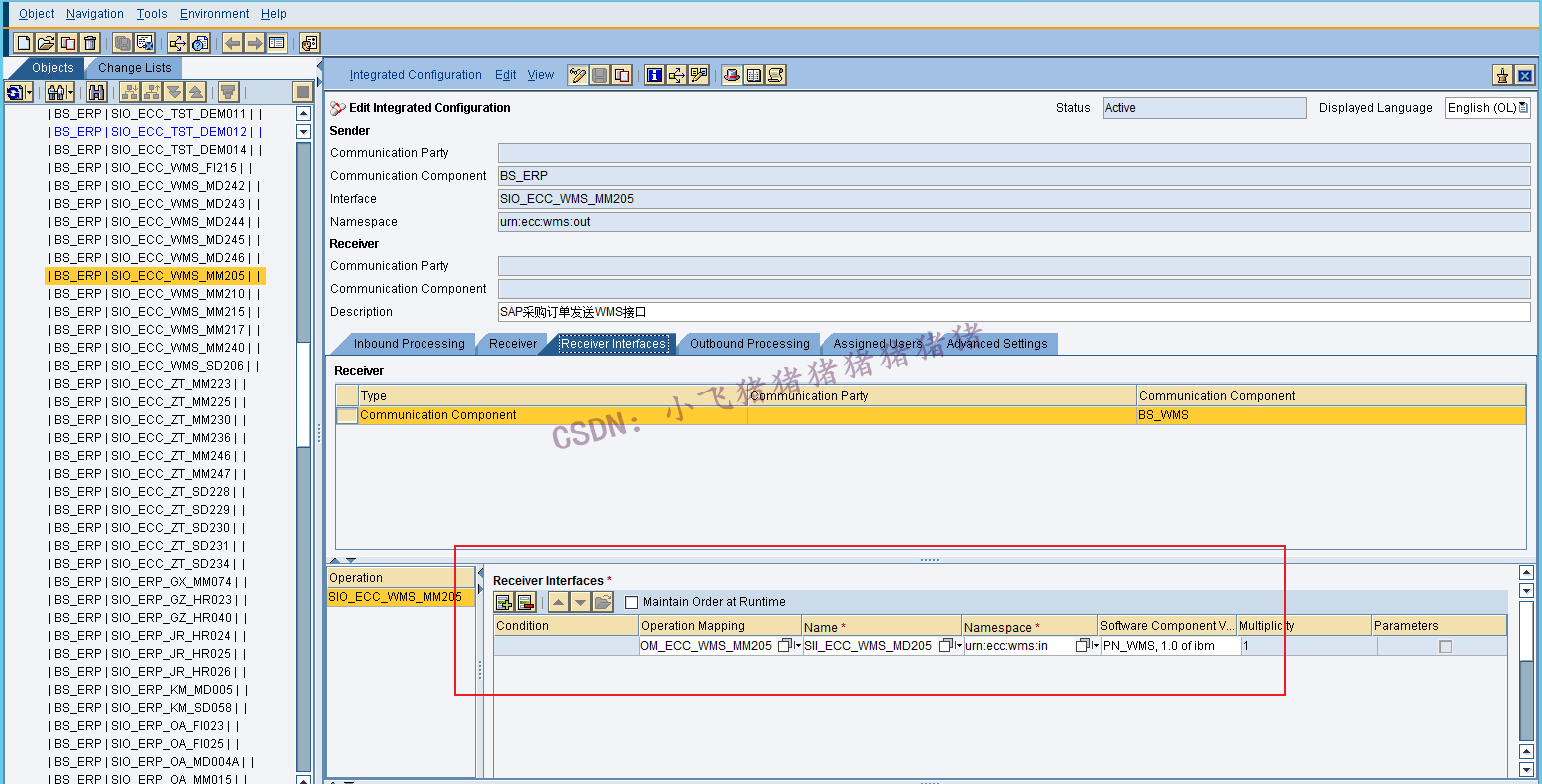
Task: Switch to the Objects tab
Action: point(53,68)
